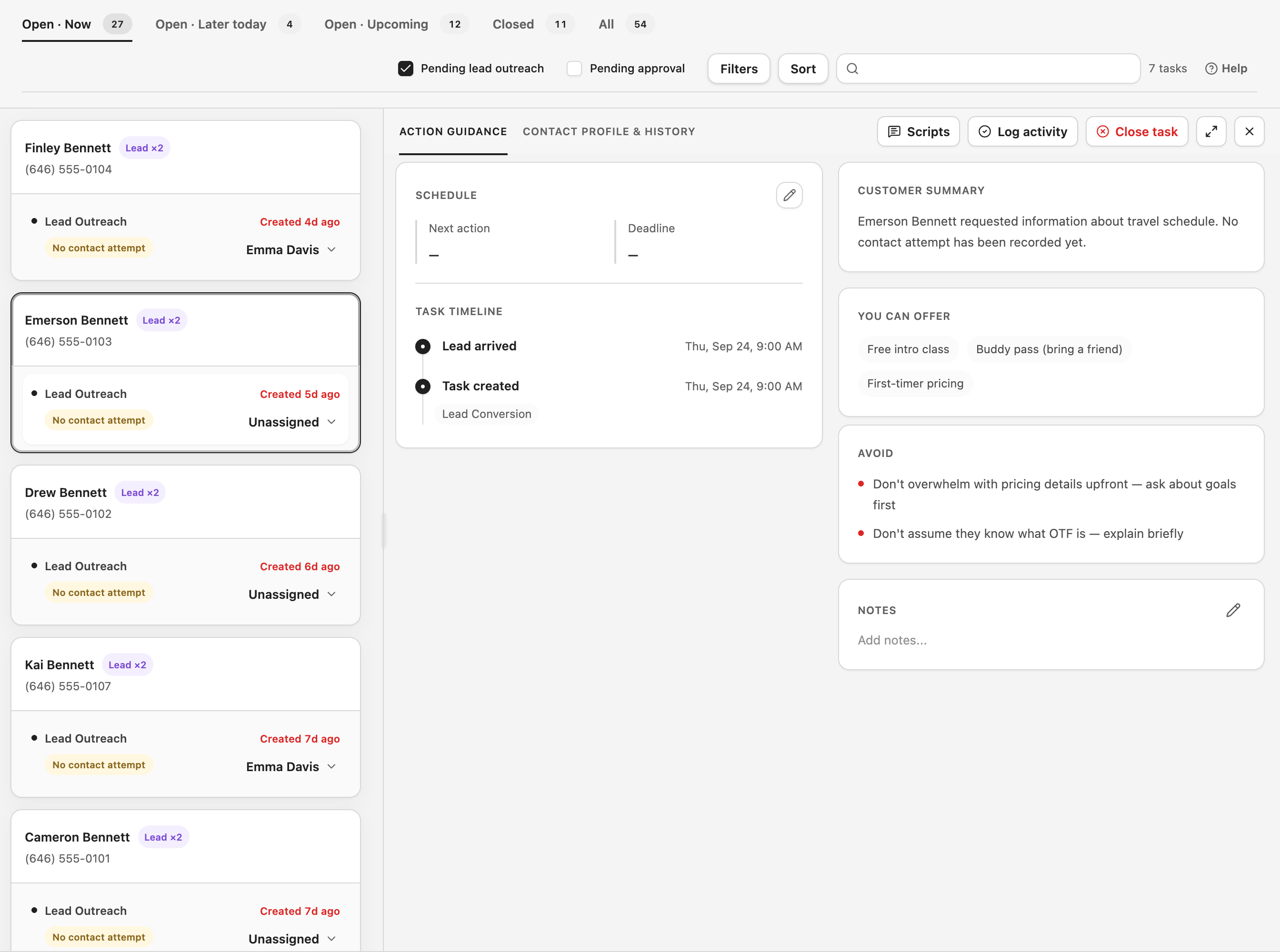The width and height of the screenshot is (1280, 952).
Task: Click Lead Conversion tag in timeline
Action: pos(487,414)
